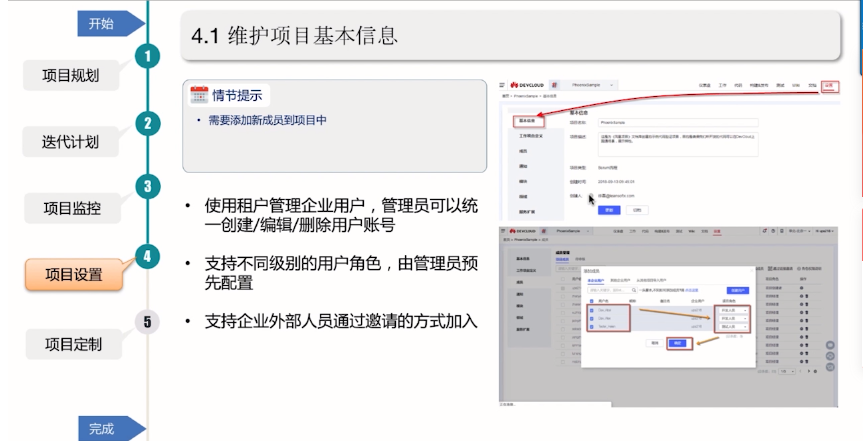Open PhoenixSample project dropdown in member-management screenshot
The width and height of the screenshot is (863, 441).
(570, 231)
